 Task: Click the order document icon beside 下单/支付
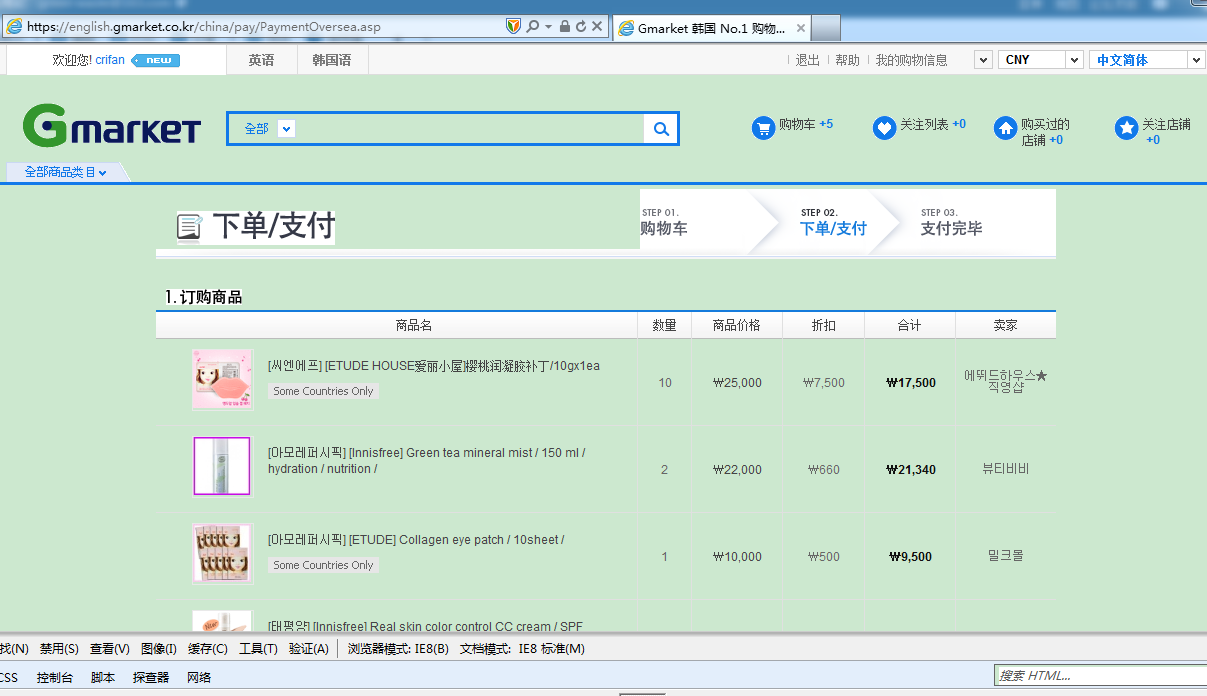190,227
